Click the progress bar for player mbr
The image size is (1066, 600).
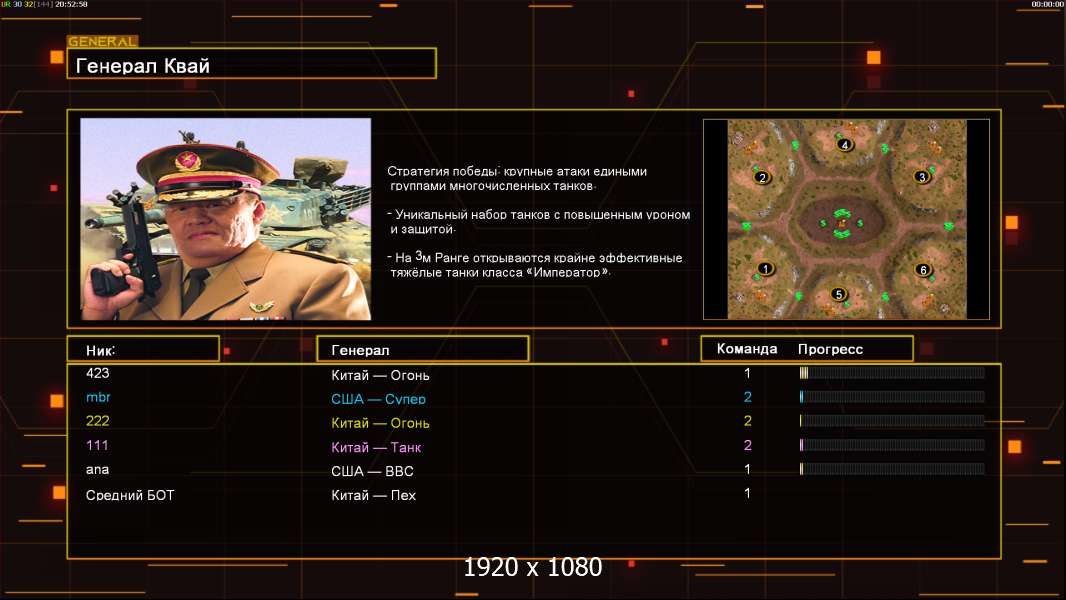point(892,397)
